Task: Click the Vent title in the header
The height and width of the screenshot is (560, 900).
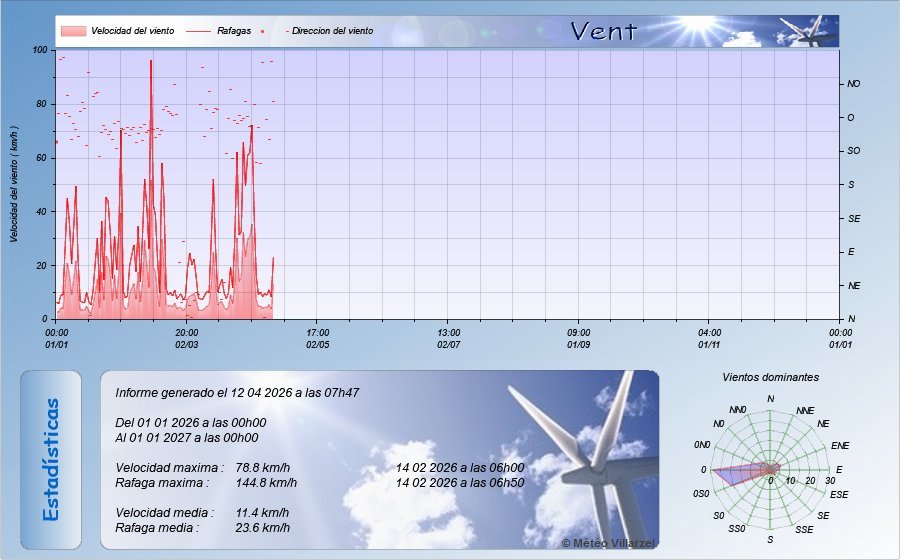Action: [603, 32]
